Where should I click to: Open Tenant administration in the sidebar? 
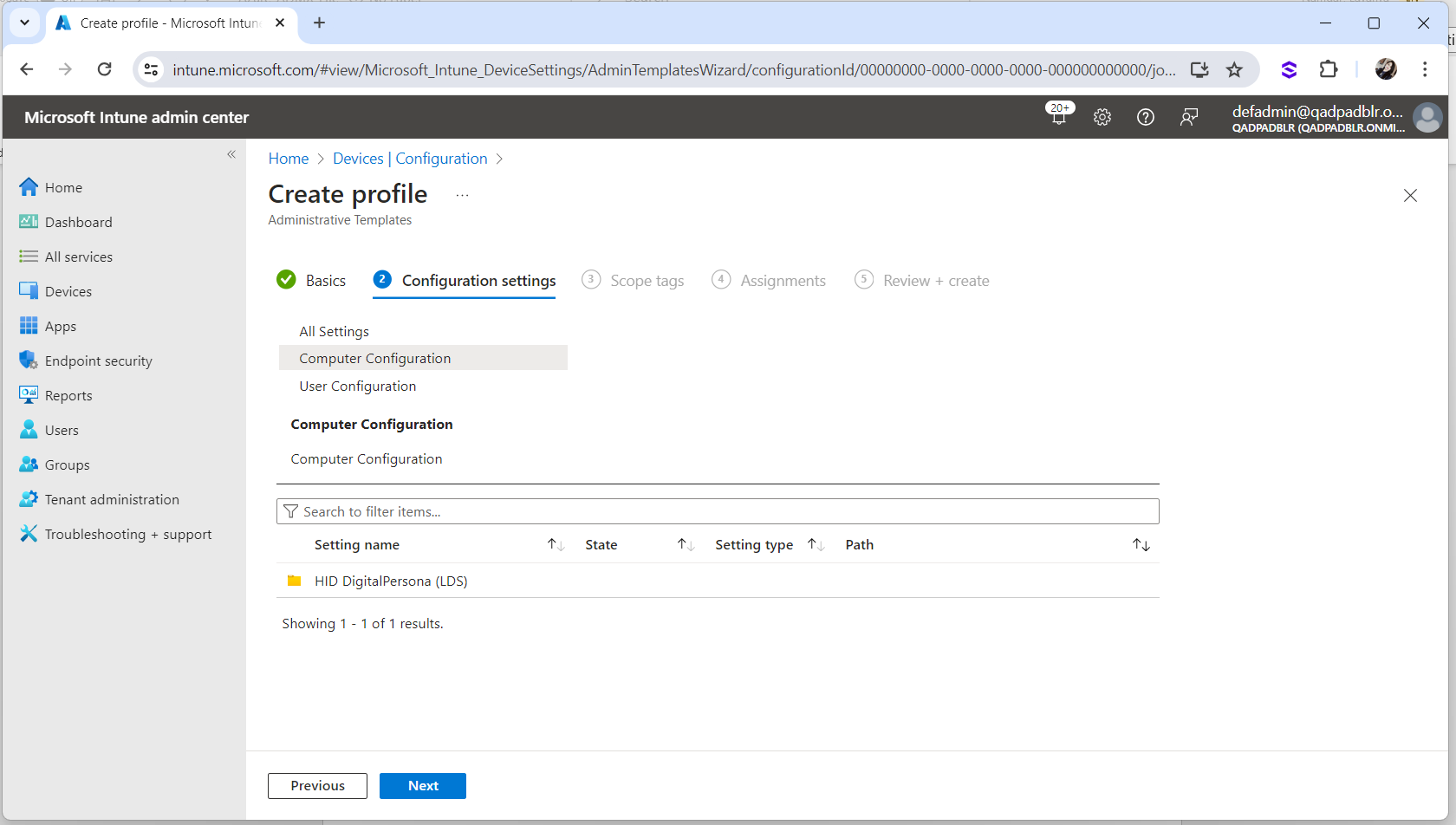[x=99, y=499]
